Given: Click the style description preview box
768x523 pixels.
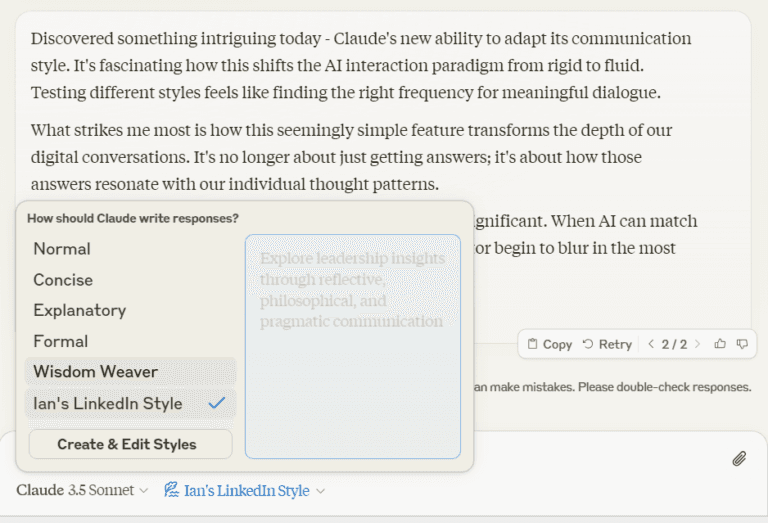Looking at the screenshot, I should point(352,346).
